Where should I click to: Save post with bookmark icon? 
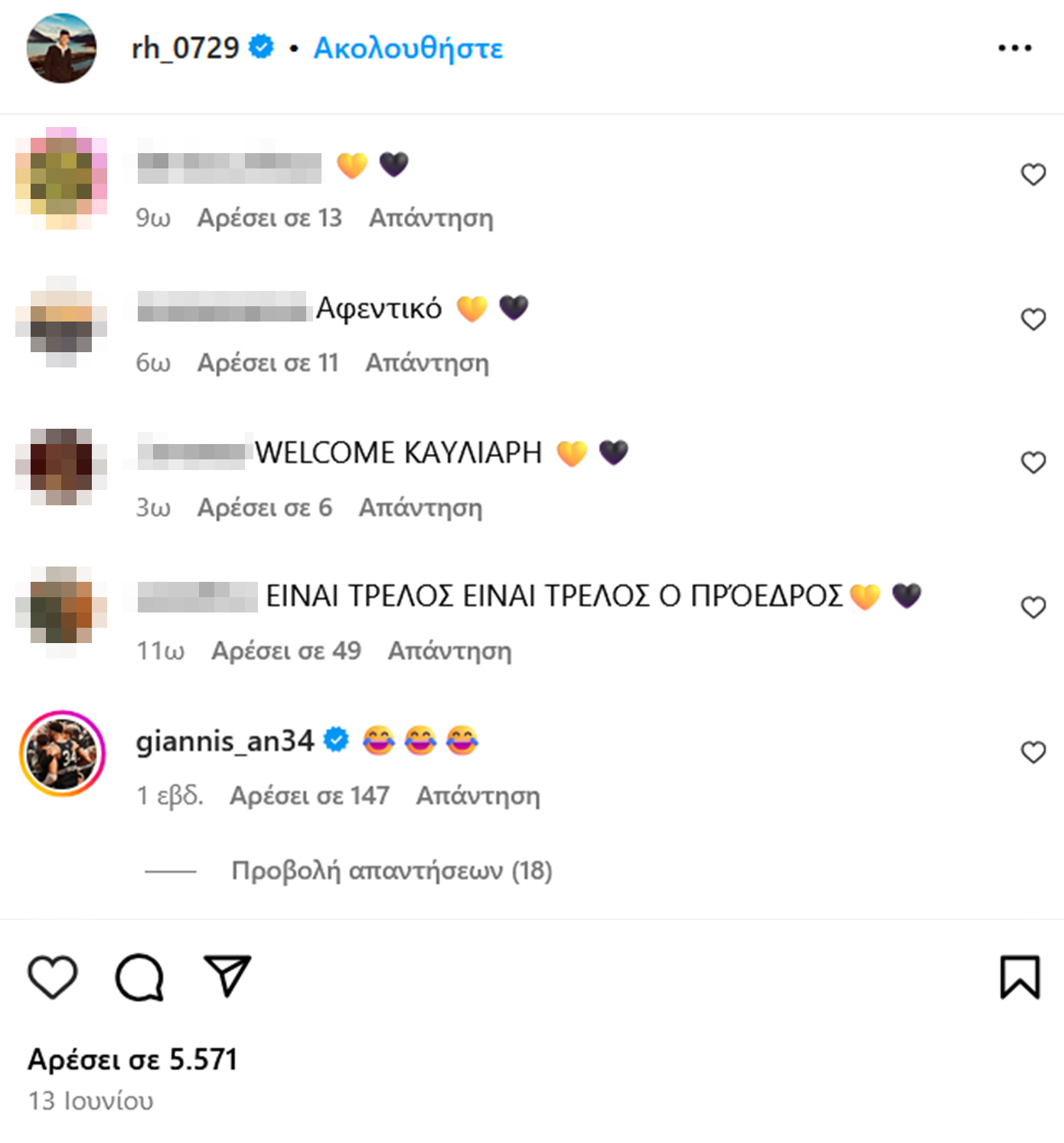click(x=1020, y=977)
